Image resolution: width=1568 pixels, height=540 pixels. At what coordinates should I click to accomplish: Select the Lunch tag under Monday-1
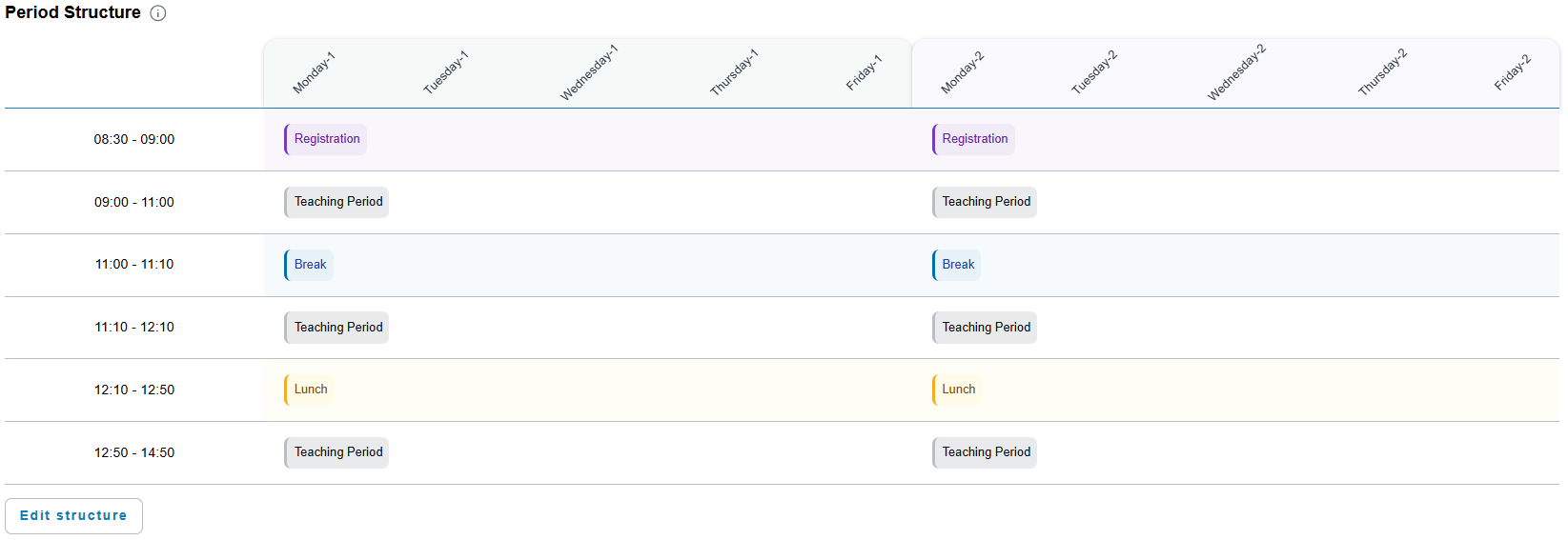click(309, 390)
